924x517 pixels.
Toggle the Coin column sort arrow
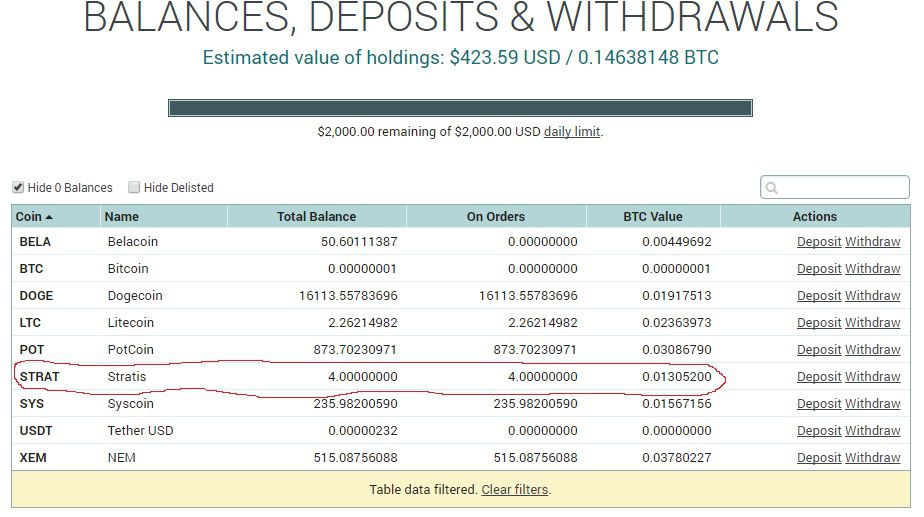[49, 217]
